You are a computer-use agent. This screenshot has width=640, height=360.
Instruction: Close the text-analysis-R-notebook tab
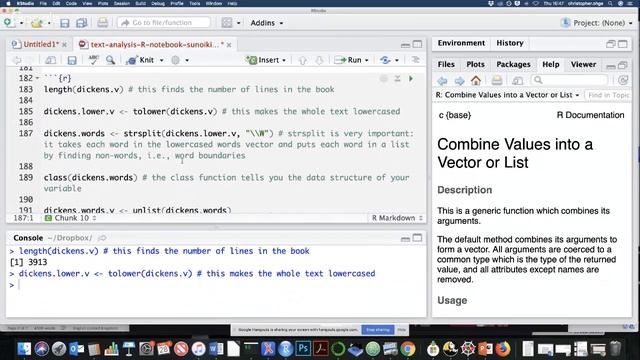coord(229,44)
